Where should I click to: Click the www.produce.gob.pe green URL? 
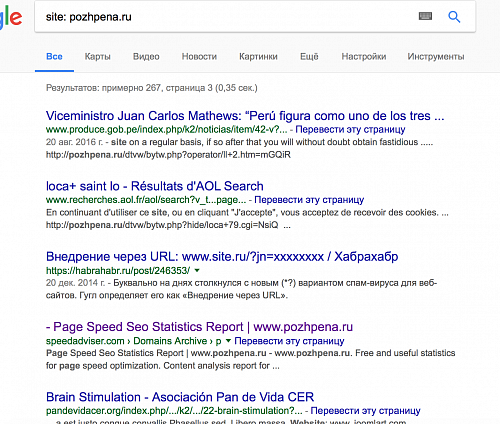pos(167,129)
